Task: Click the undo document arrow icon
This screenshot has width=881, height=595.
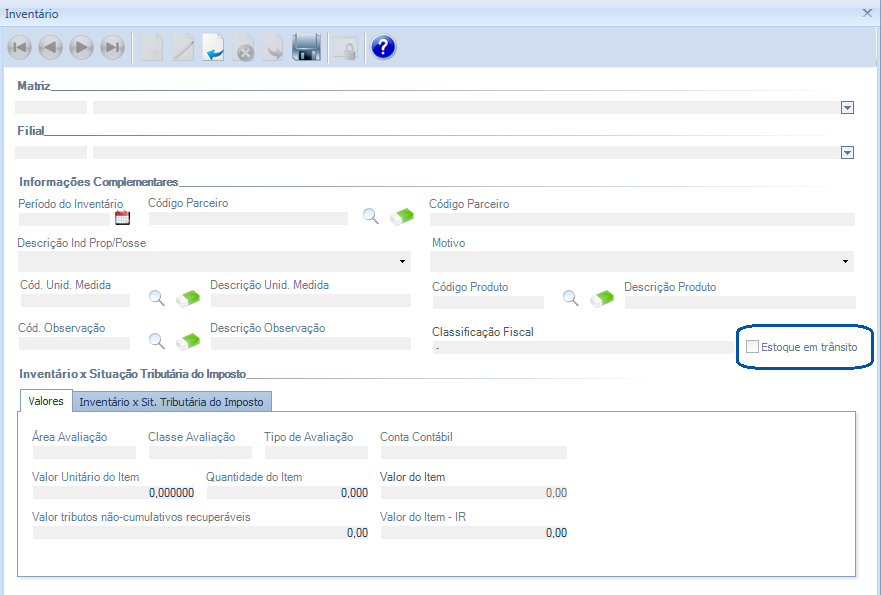Action: tap(213, 47)
